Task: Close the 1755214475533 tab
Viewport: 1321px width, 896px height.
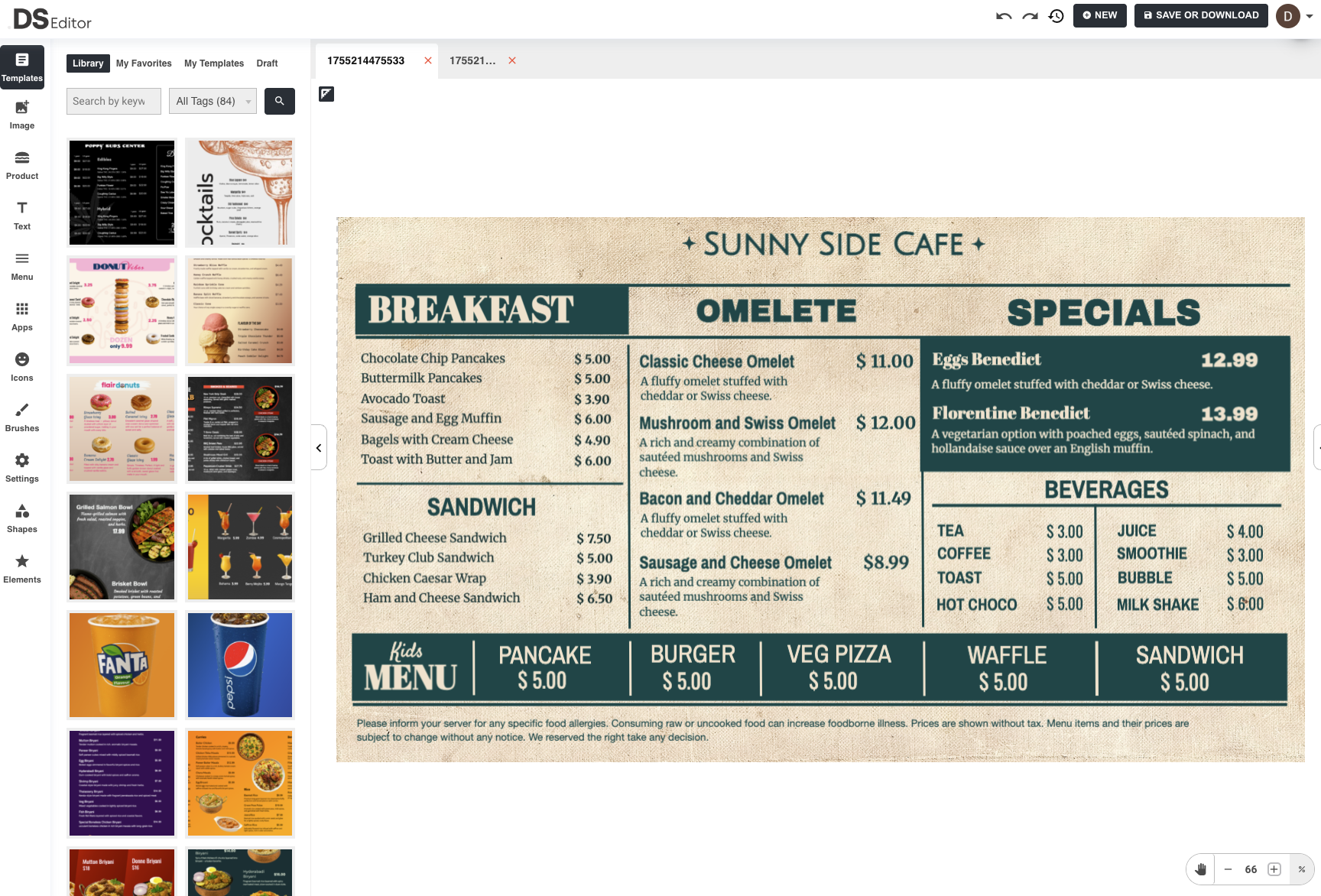Action: [428, 60]
